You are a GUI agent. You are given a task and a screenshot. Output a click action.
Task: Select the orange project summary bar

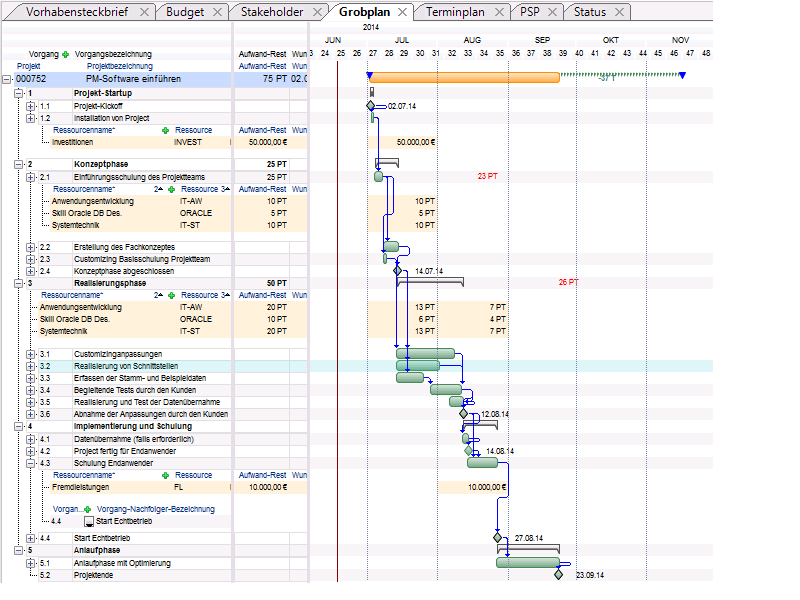pos(464,78)
